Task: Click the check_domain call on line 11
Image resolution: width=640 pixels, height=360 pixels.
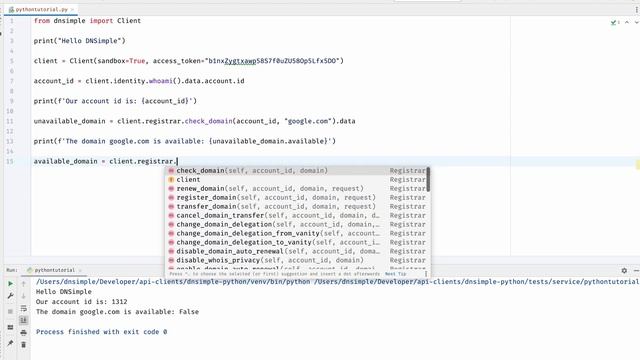Action: pyautogui.click(x=208, y=121)
